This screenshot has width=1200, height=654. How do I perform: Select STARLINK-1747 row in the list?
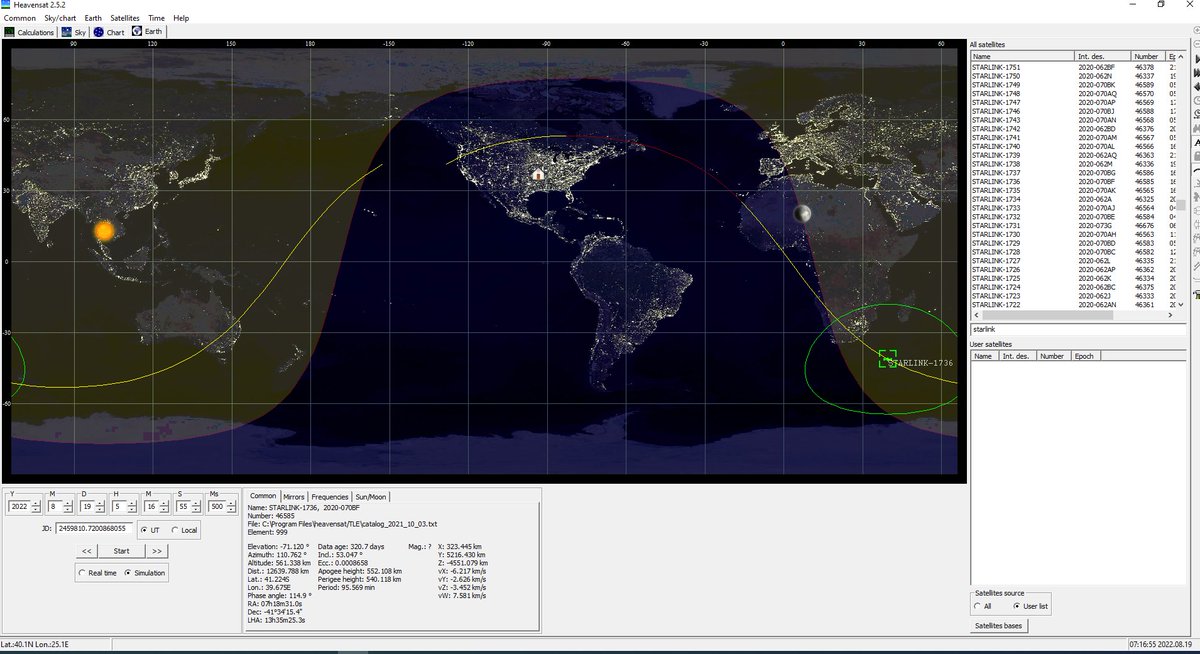[1072, 102]
